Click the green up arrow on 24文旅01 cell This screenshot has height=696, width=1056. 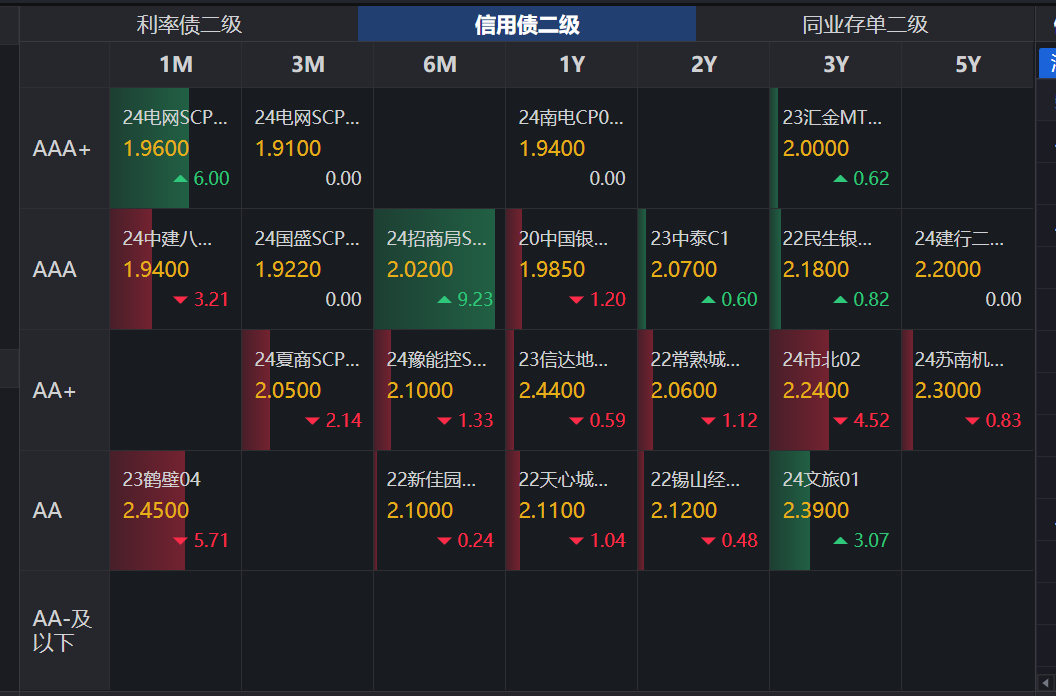tap(843, 541)
